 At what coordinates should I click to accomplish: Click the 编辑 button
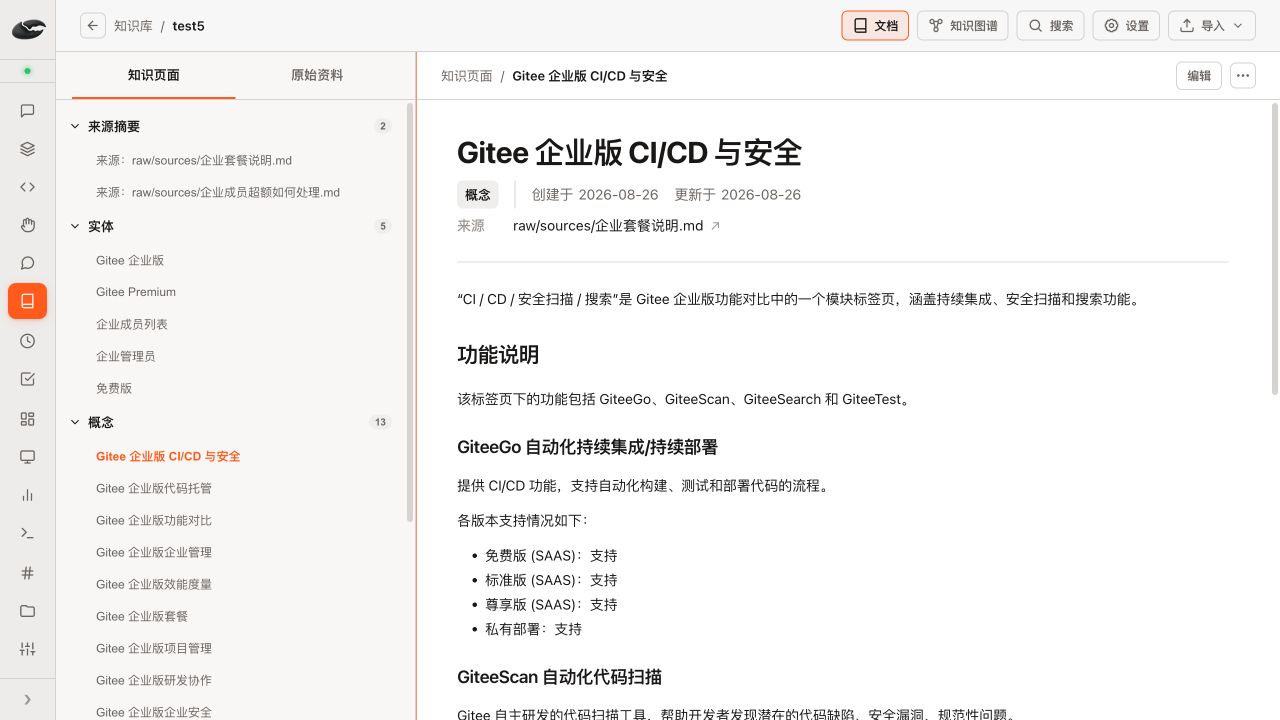click(x=1199, y=76)
